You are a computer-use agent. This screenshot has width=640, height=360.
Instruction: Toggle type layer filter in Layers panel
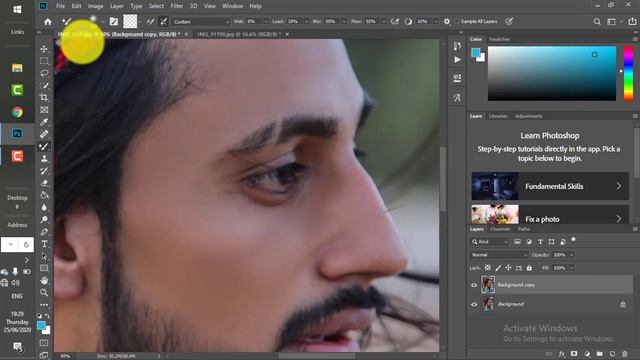pos(540,242)
